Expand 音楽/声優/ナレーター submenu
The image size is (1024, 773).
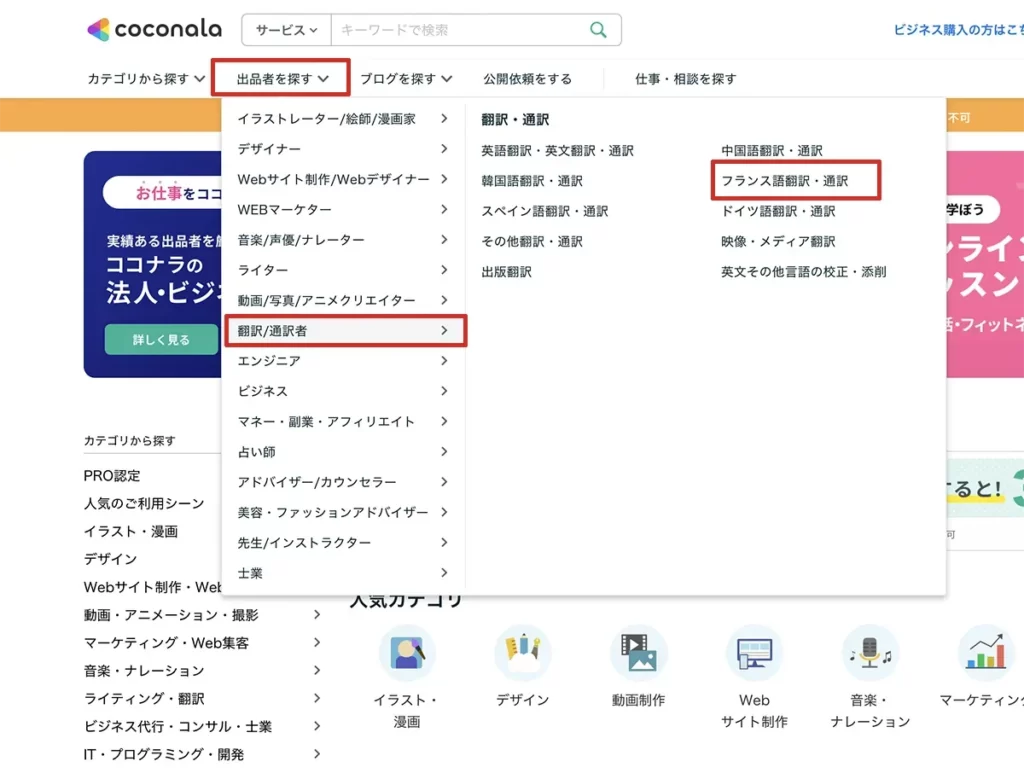(x=344, y=240)
